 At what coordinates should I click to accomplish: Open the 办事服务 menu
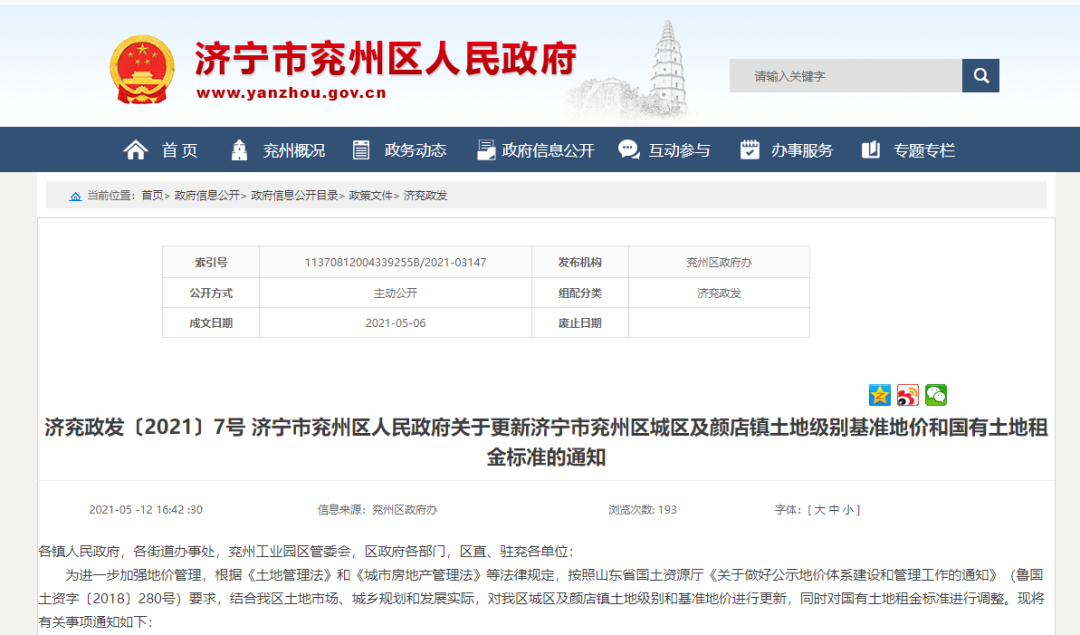(x=787, y=150)
